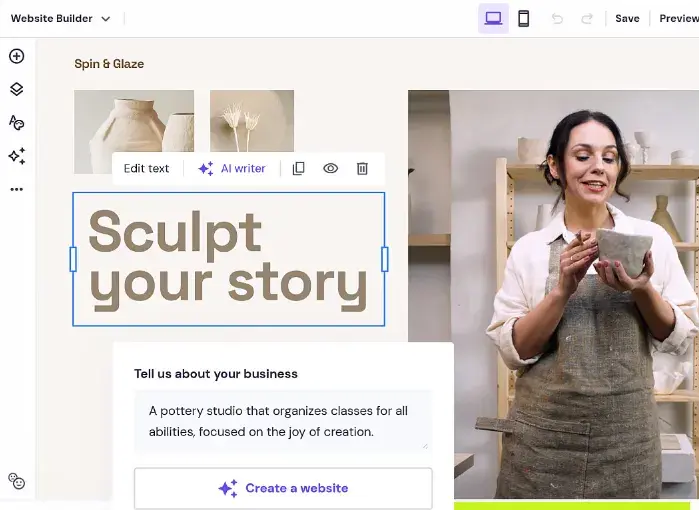Click the Add element plus icon
This screenshot has height=510, width=699.
pos(16,56)
